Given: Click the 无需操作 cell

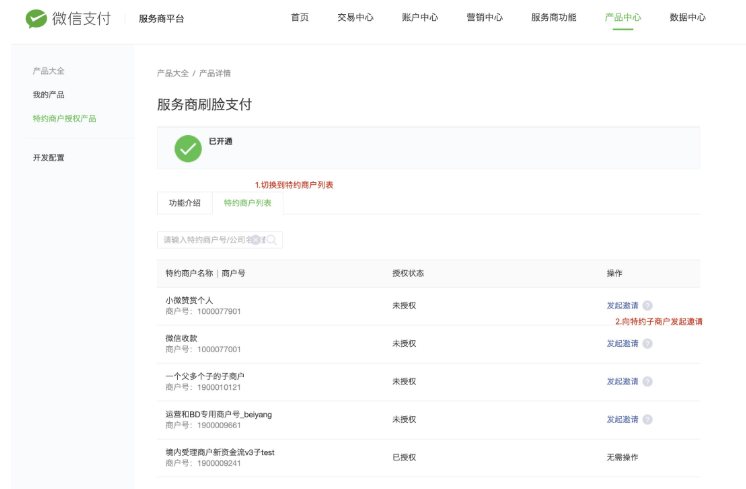Looking at the screenshot, I should pos(622,458).
